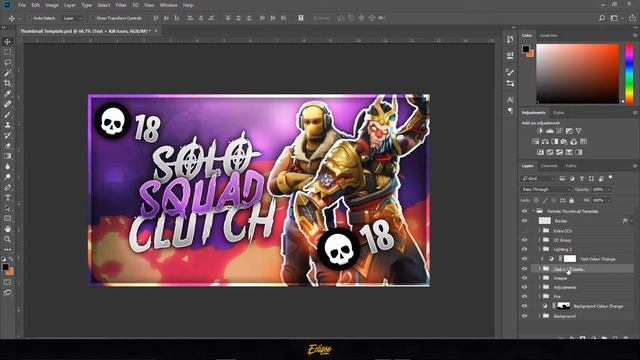Add an Invert adjustment

pos(540,152)
